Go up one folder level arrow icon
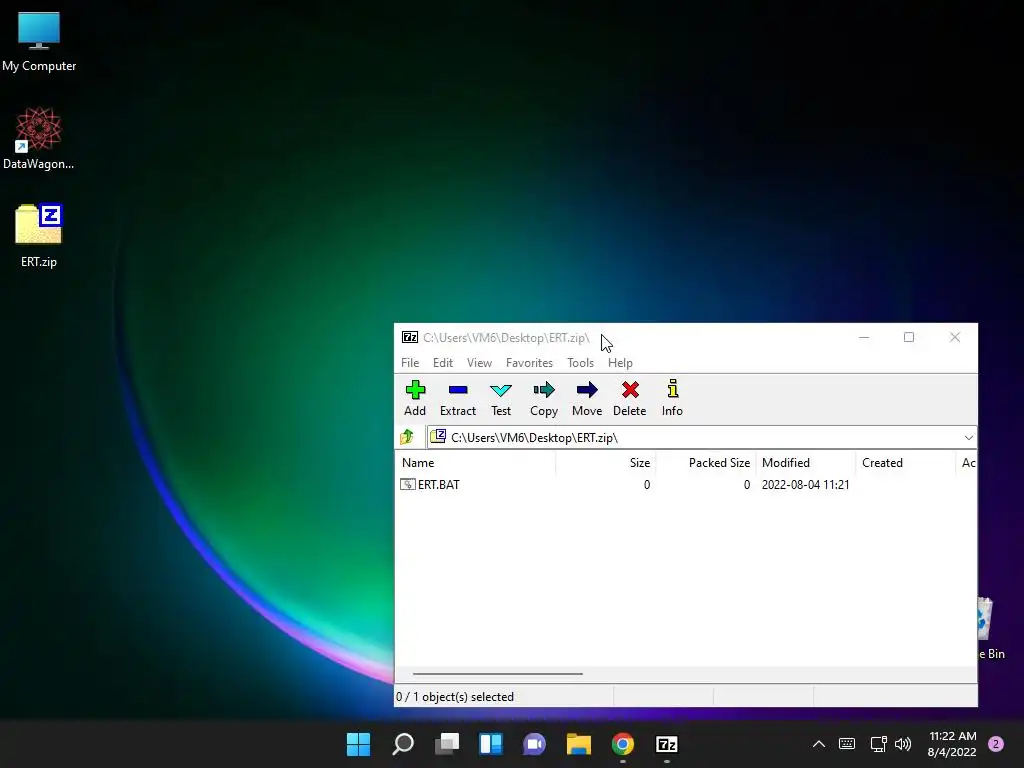 point(407,437)
